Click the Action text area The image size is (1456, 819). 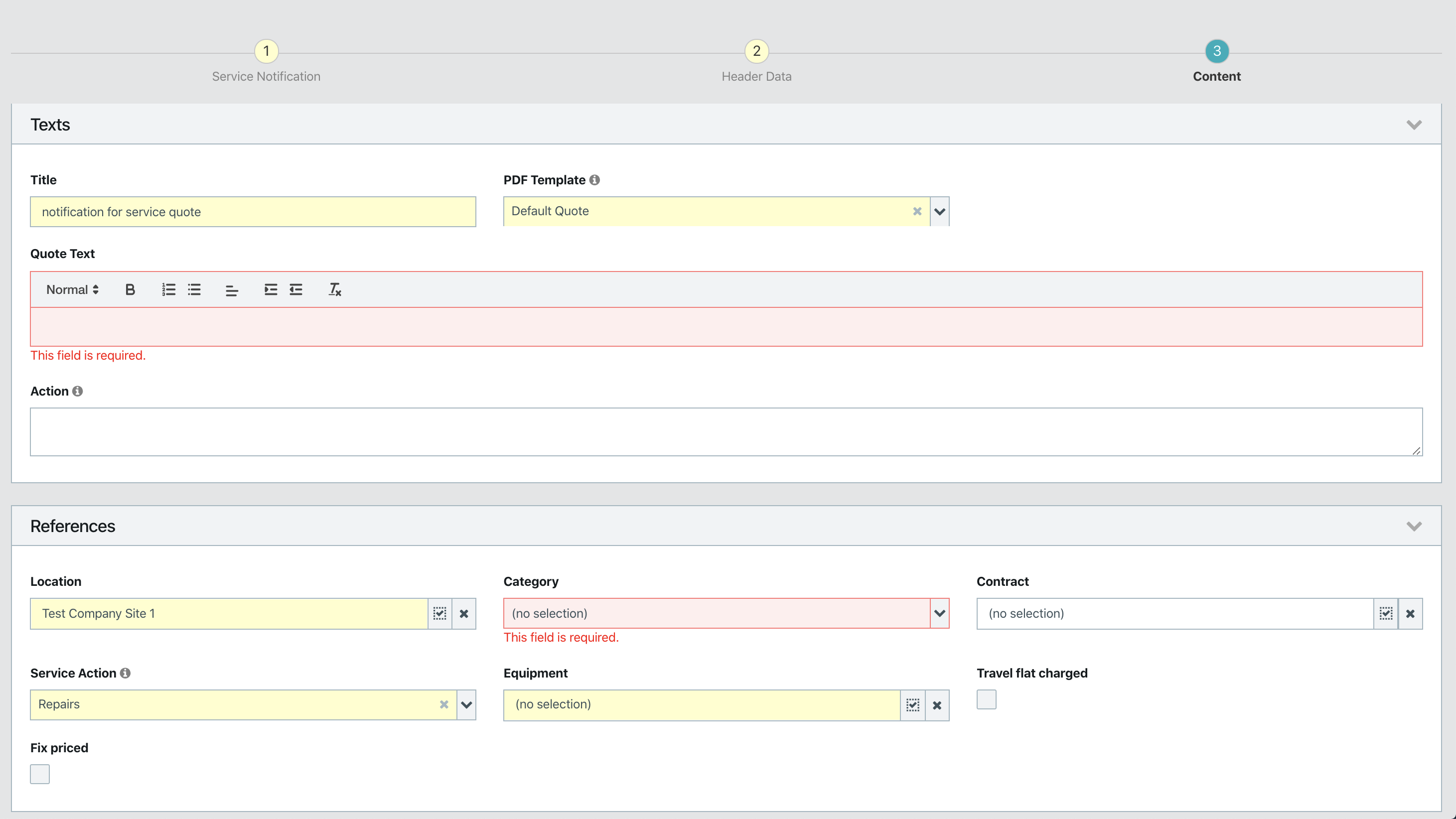click(x=727, y=432)
